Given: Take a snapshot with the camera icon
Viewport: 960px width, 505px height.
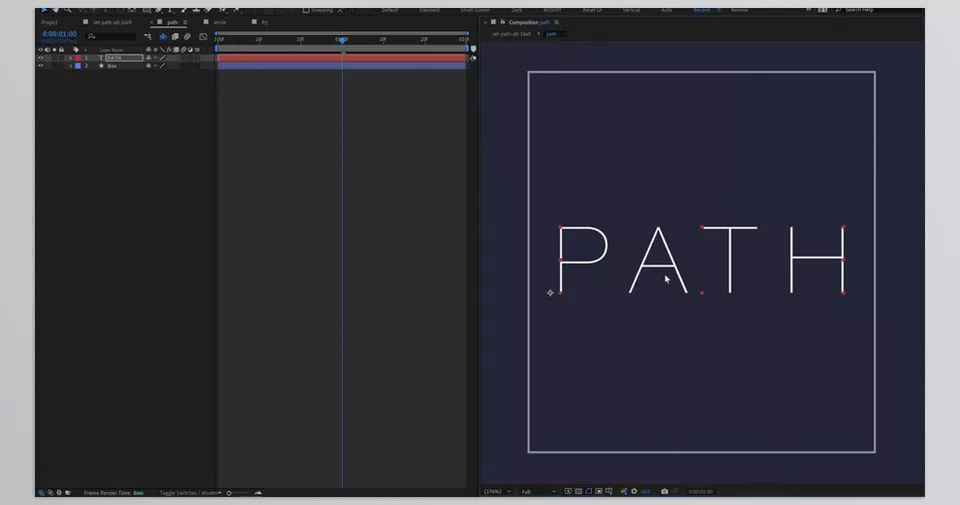Looking at the screenshot, I should point(664,491).
